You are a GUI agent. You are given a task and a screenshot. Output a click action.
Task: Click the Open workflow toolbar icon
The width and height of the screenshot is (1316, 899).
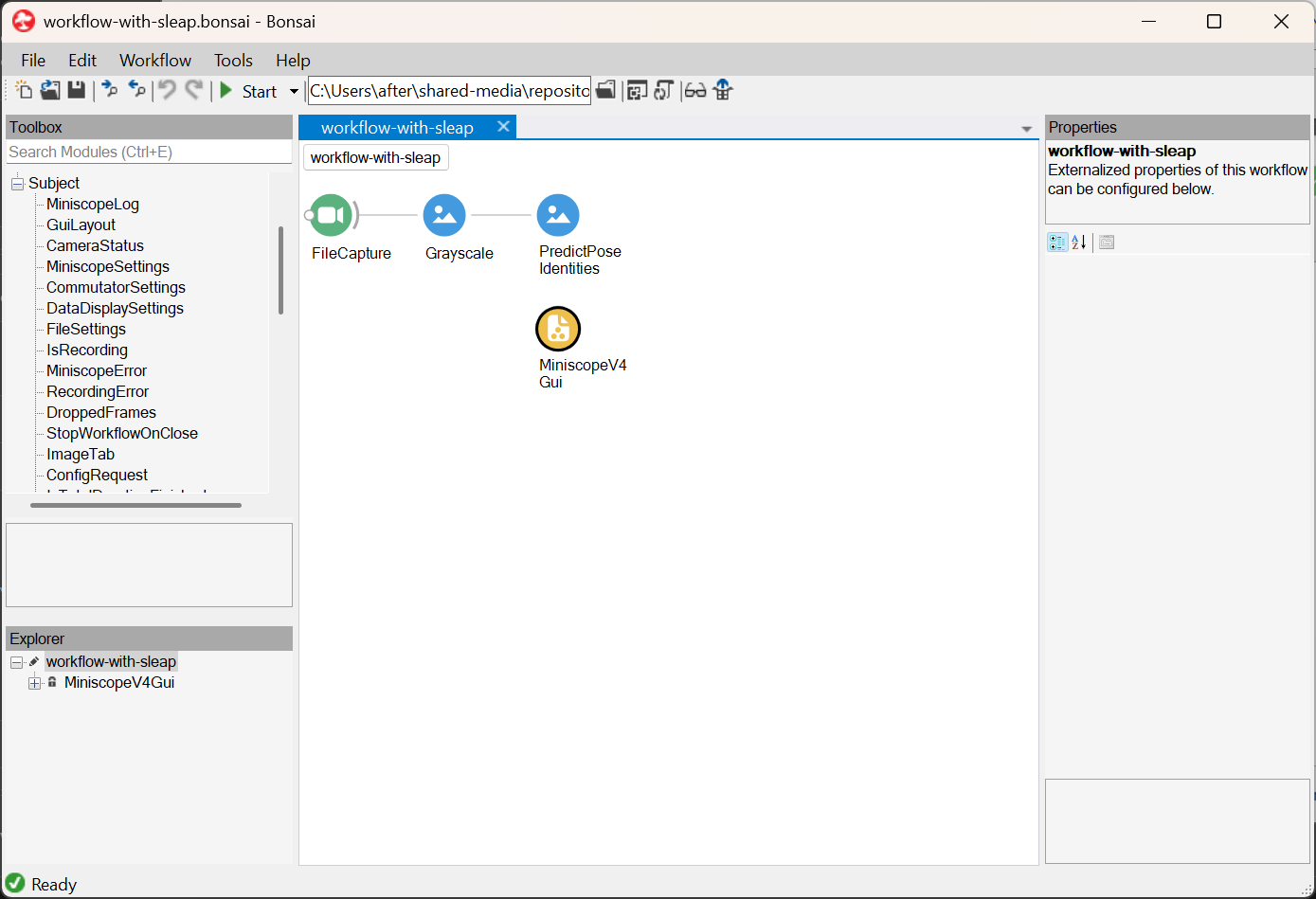tap(50, 90)
